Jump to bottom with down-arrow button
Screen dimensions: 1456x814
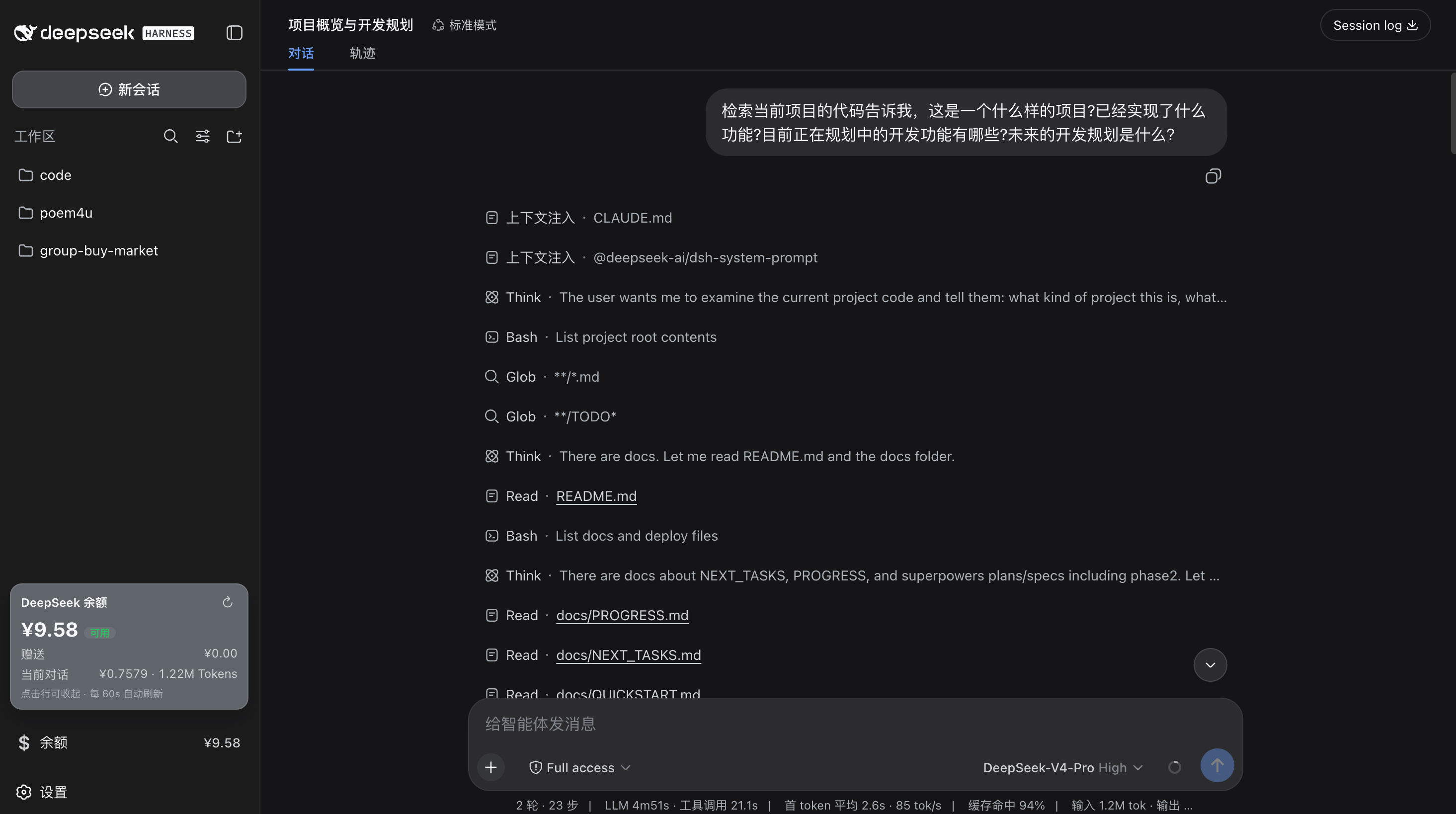tap(1210, 665)
